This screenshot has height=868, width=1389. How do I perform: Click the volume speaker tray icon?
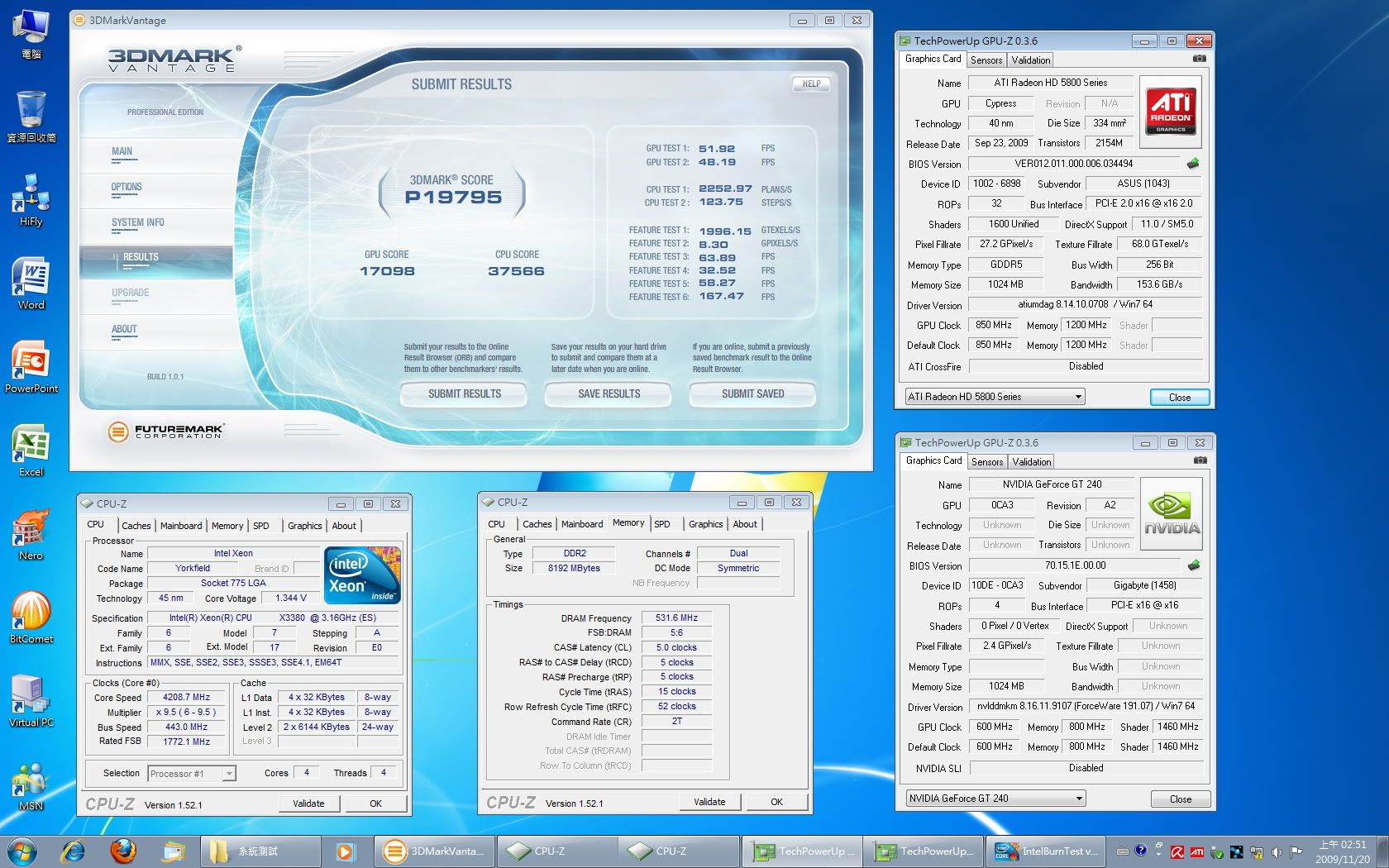tap(1277, 851)
